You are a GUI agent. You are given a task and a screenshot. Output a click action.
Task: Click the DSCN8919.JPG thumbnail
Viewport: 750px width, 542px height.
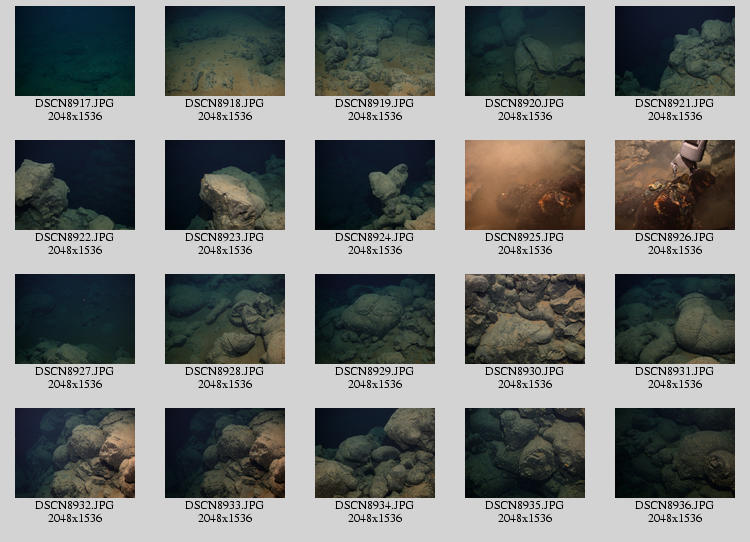click(375, 51)
